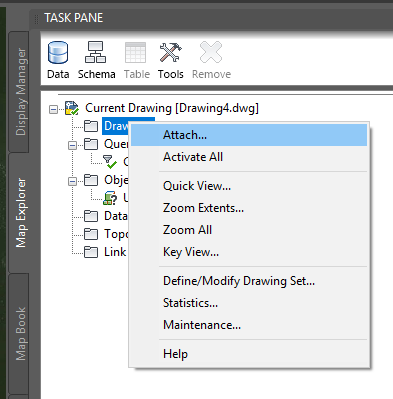This screenshot has width=393, height=399.
Task: Choose Maintenance... in context menu
Action: (x=249, y=325)
